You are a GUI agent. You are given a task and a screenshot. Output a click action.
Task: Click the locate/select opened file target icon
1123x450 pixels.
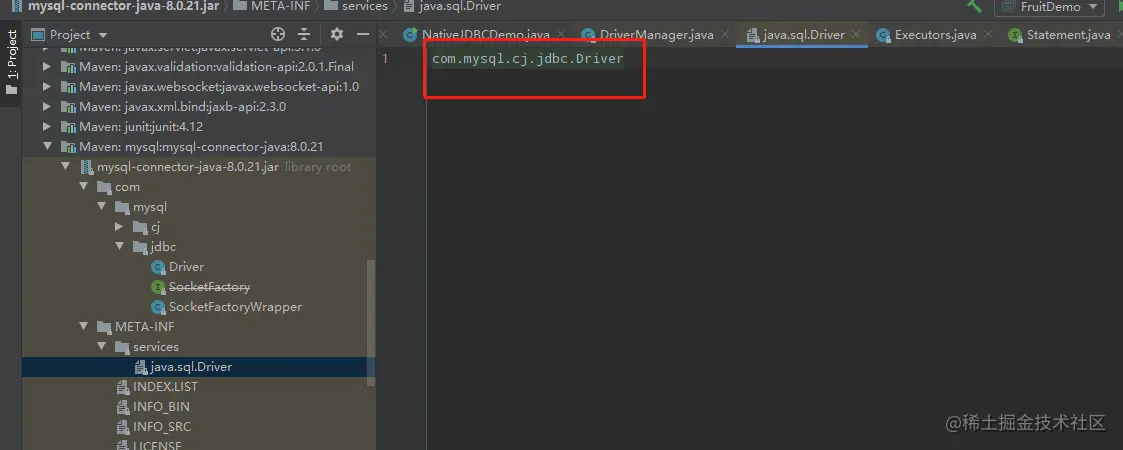coord(278,34)
